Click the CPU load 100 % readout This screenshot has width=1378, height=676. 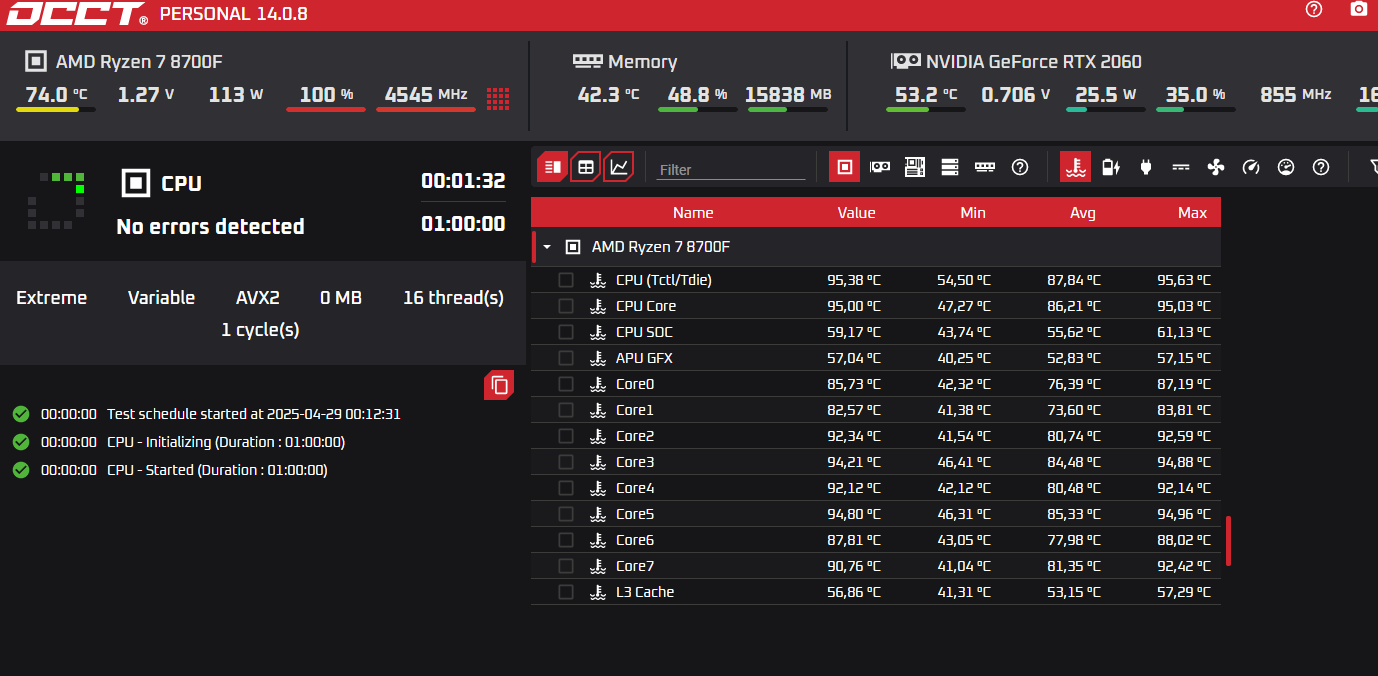[x=326, y=95]
